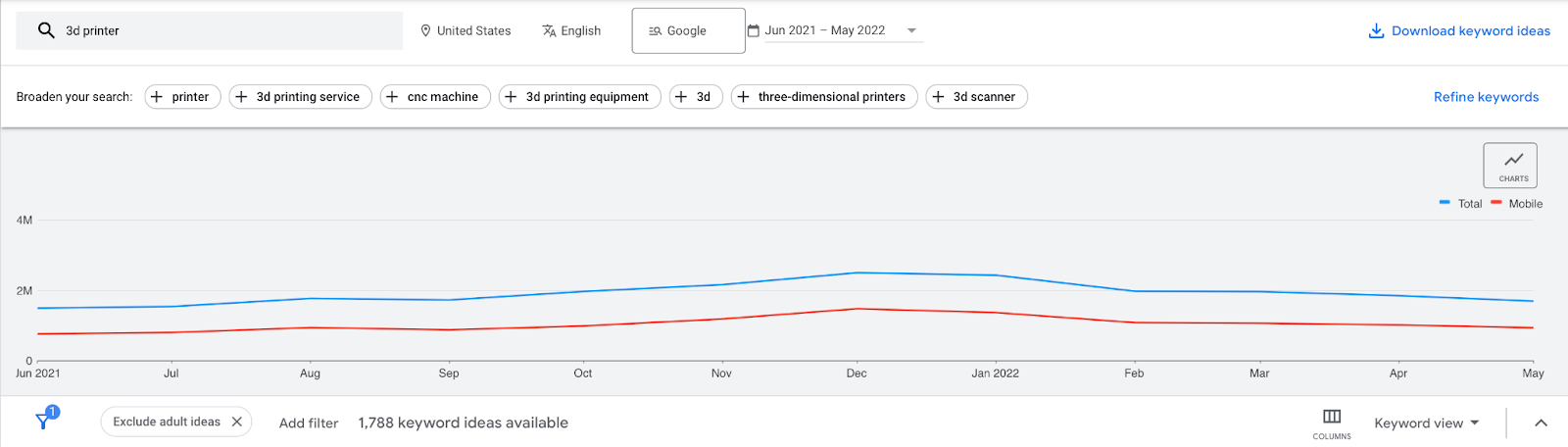Open the Charts view icon
1568x447 pixels.
[x=1510, y=165]
